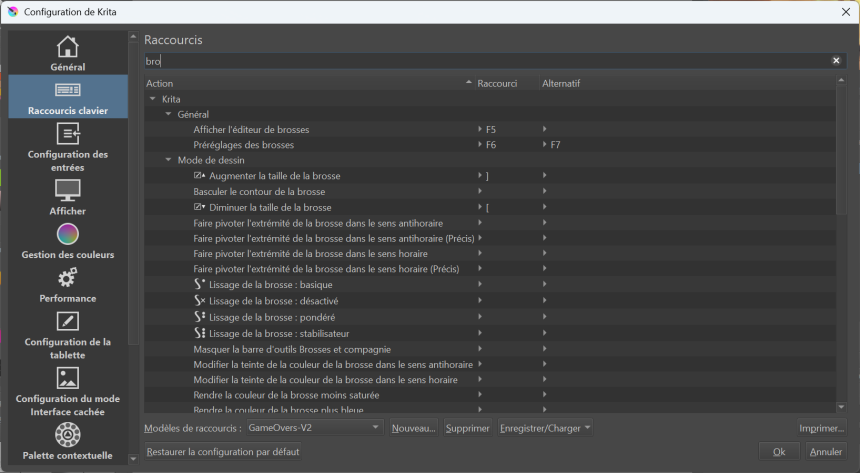
Task: Open the GameOvers-V2 shortcut scheme dropdown
Action: click(313, 428)
